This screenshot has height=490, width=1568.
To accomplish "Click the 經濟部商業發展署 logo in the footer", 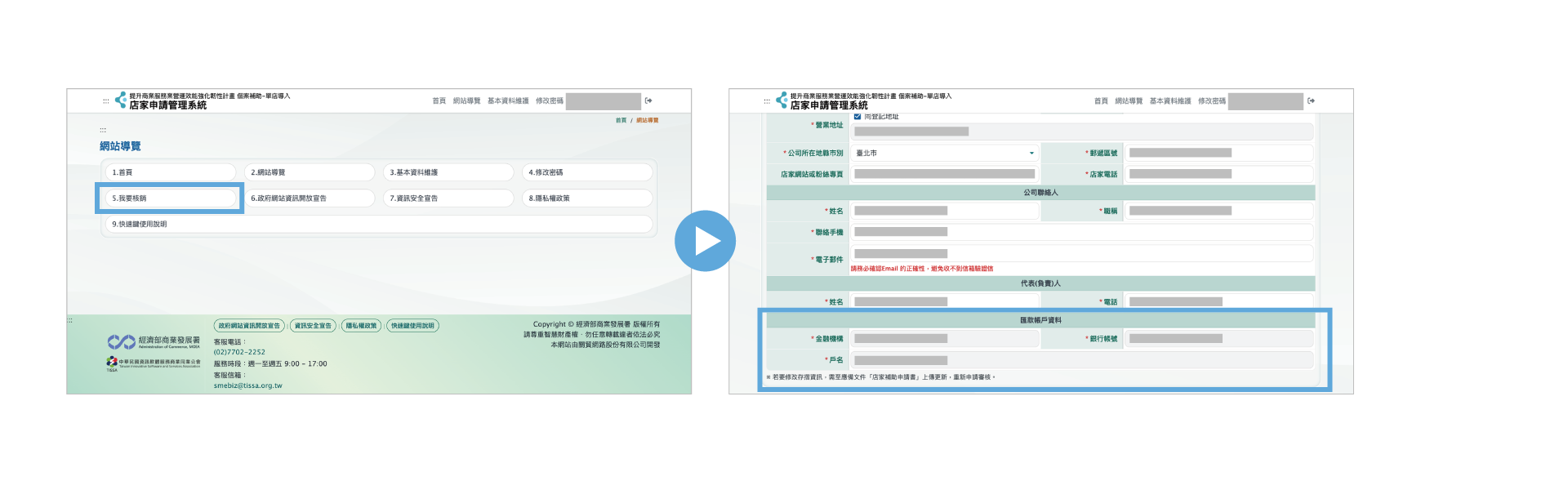I will (154, 341).
